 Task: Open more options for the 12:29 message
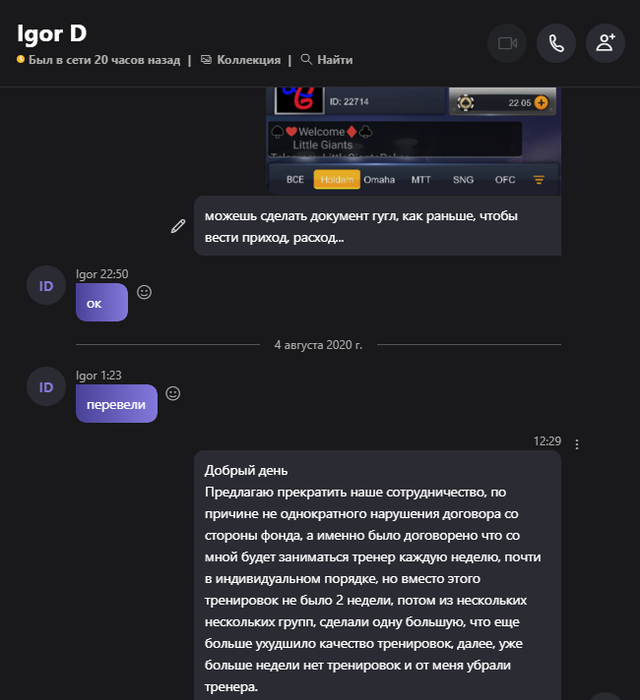click(577, 444)
